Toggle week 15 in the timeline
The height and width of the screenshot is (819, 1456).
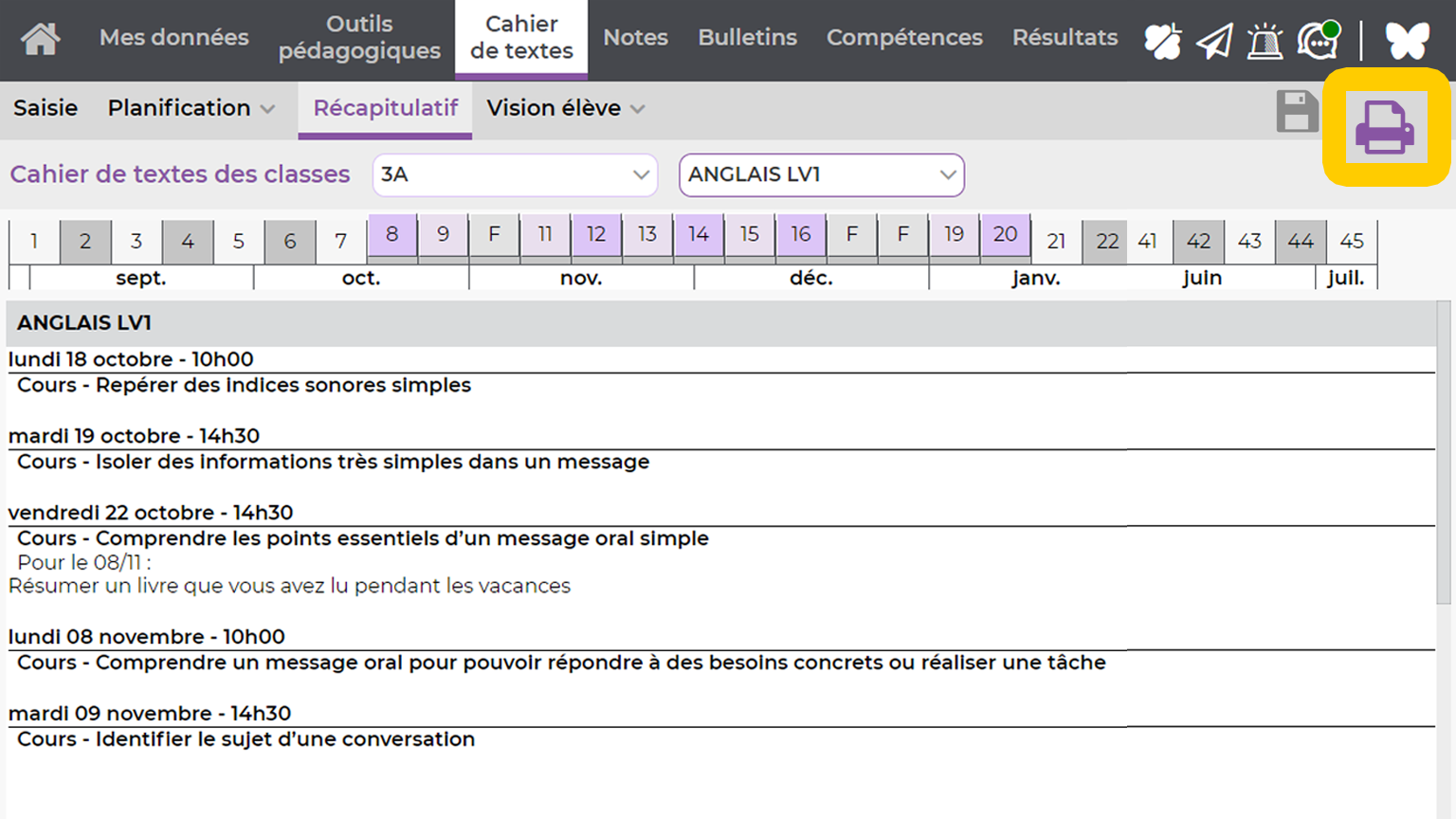(750, 234)
